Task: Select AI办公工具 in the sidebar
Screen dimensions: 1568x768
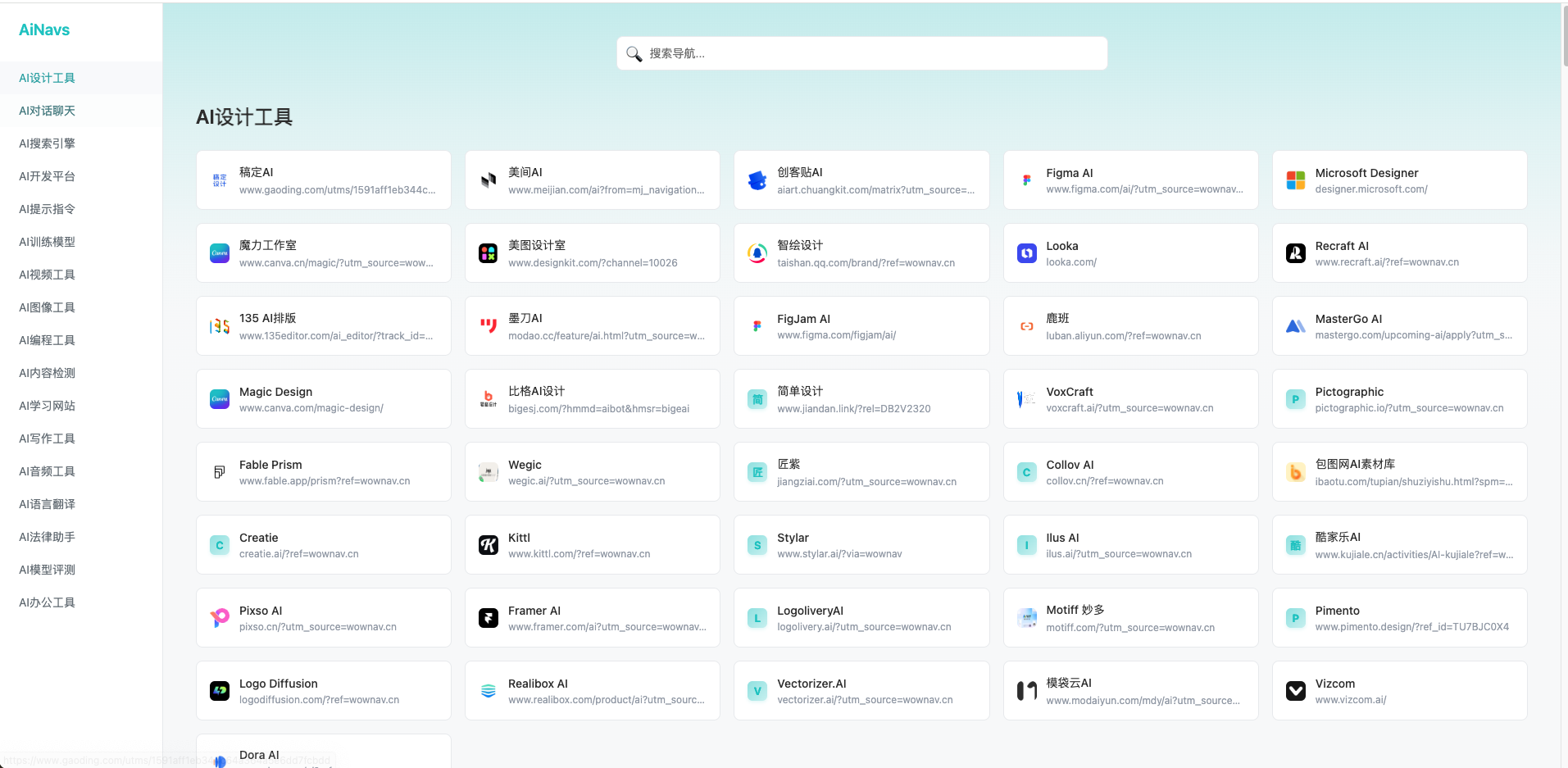Action: 81,602
